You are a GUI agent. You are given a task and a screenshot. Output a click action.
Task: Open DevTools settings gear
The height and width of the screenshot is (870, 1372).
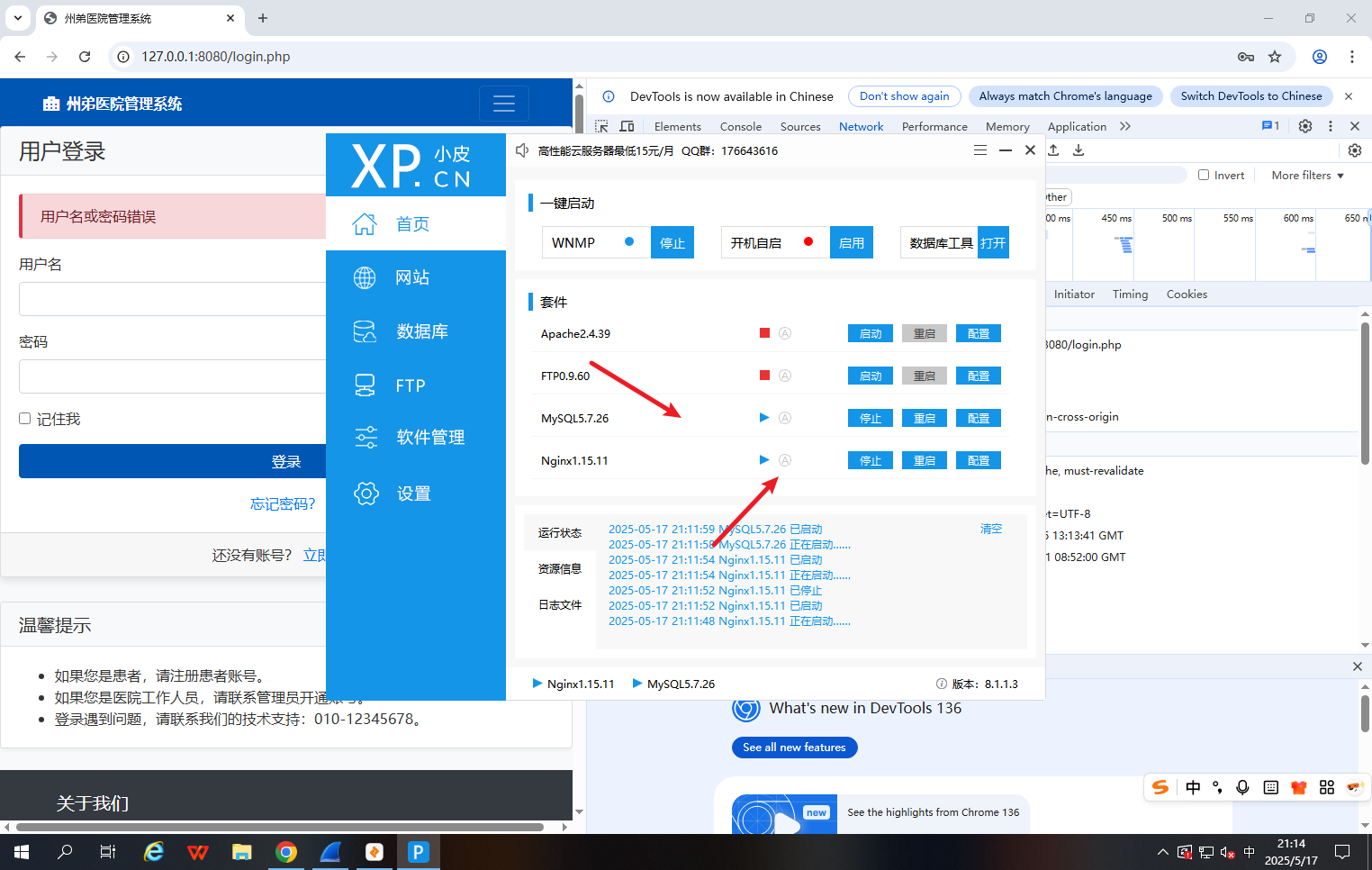[x=1305, y=126]
